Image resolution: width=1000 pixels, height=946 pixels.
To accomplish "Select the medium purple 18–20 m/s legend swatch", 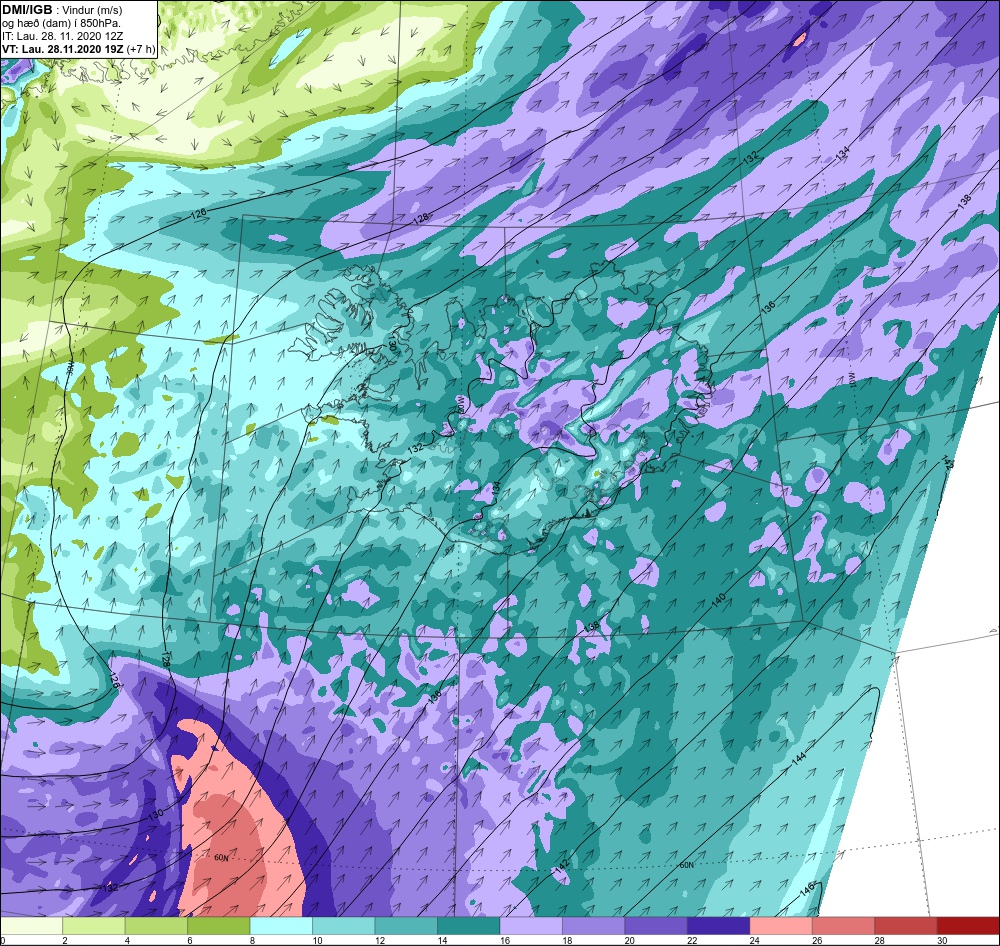I will 594,926.
